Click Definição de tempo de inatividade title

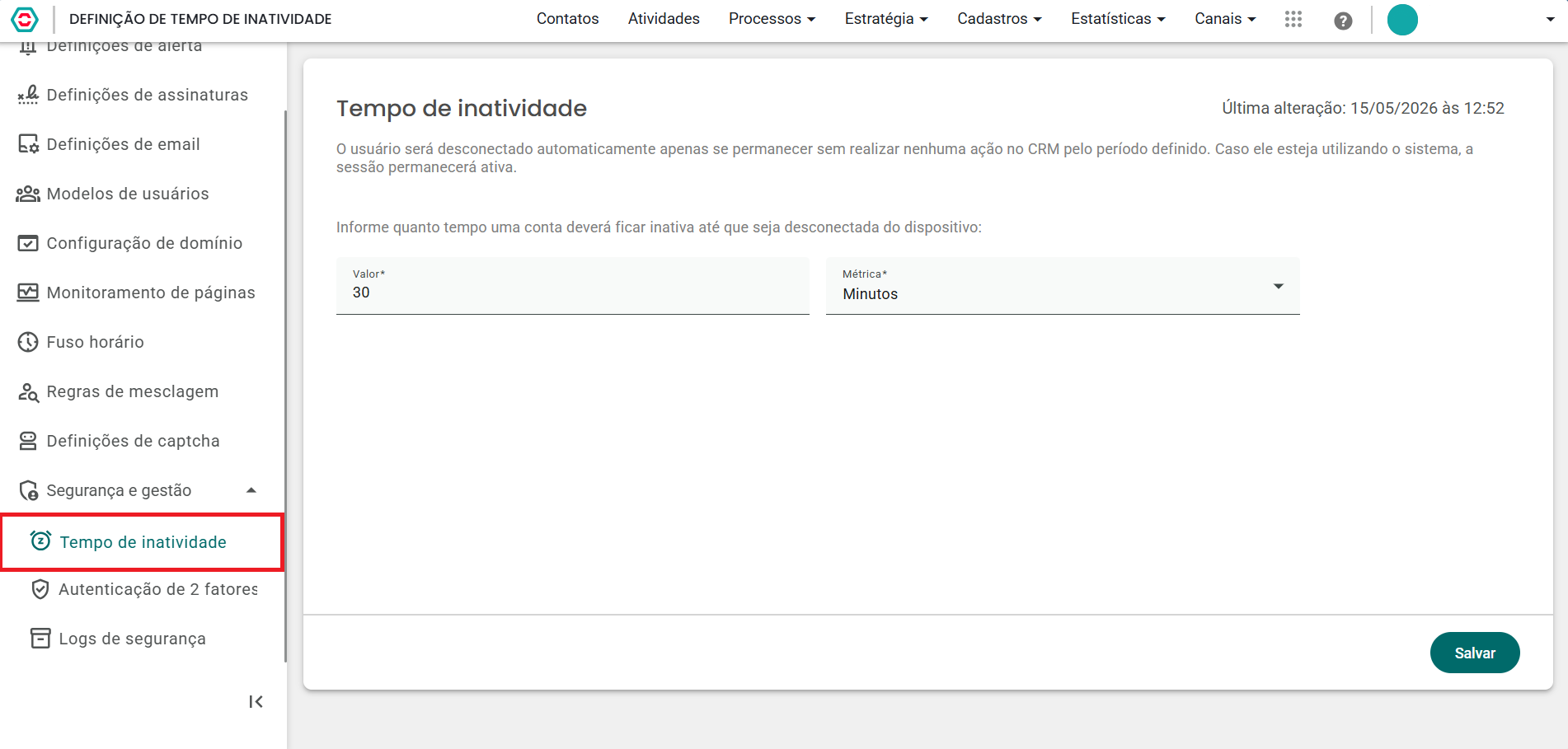coord(200,19)
